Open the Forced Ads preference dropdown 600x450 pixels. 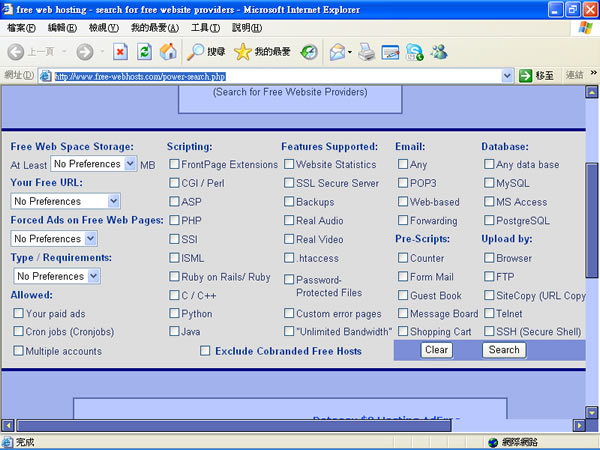[54, 239]
